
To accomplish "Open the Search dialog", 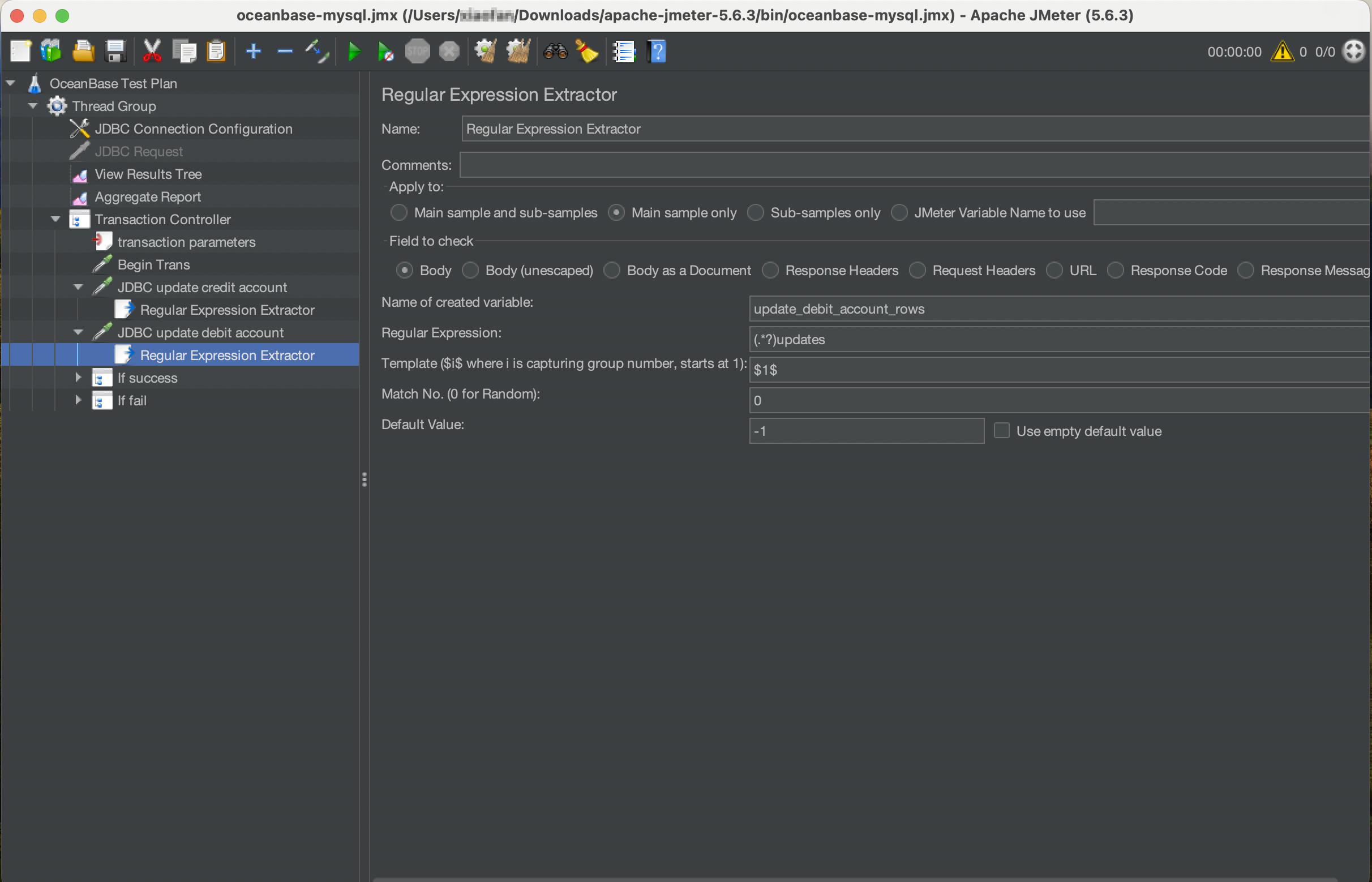I will click(554, 51).
